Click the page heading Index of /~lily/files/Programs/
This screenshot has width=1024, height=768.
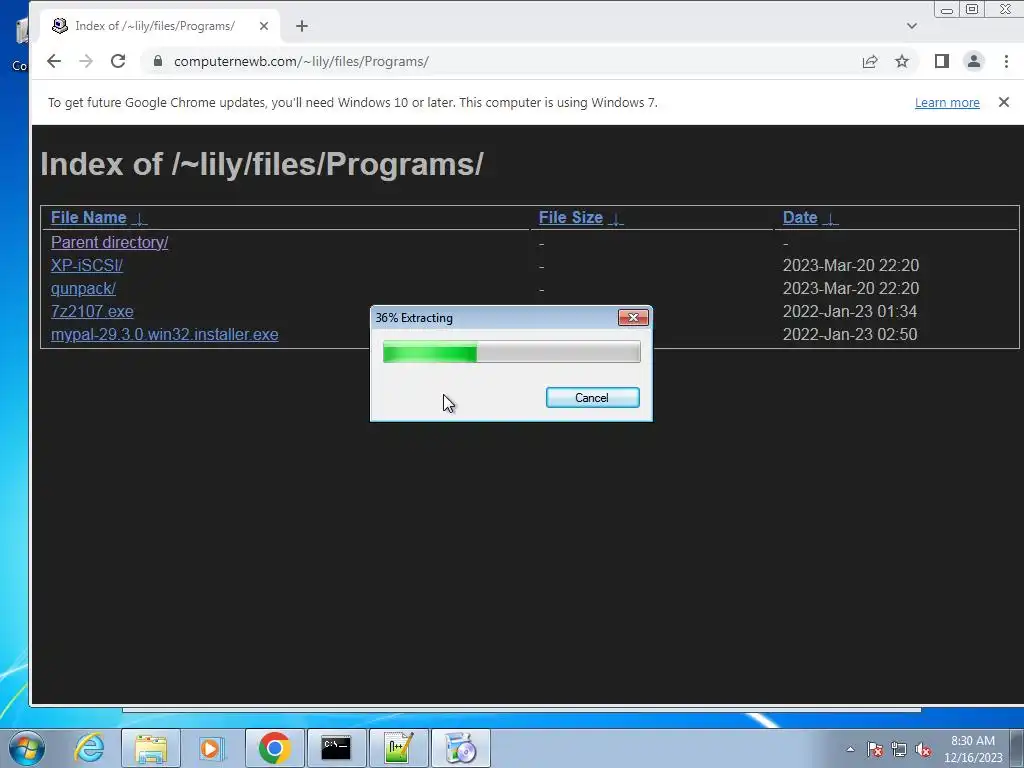262,164
